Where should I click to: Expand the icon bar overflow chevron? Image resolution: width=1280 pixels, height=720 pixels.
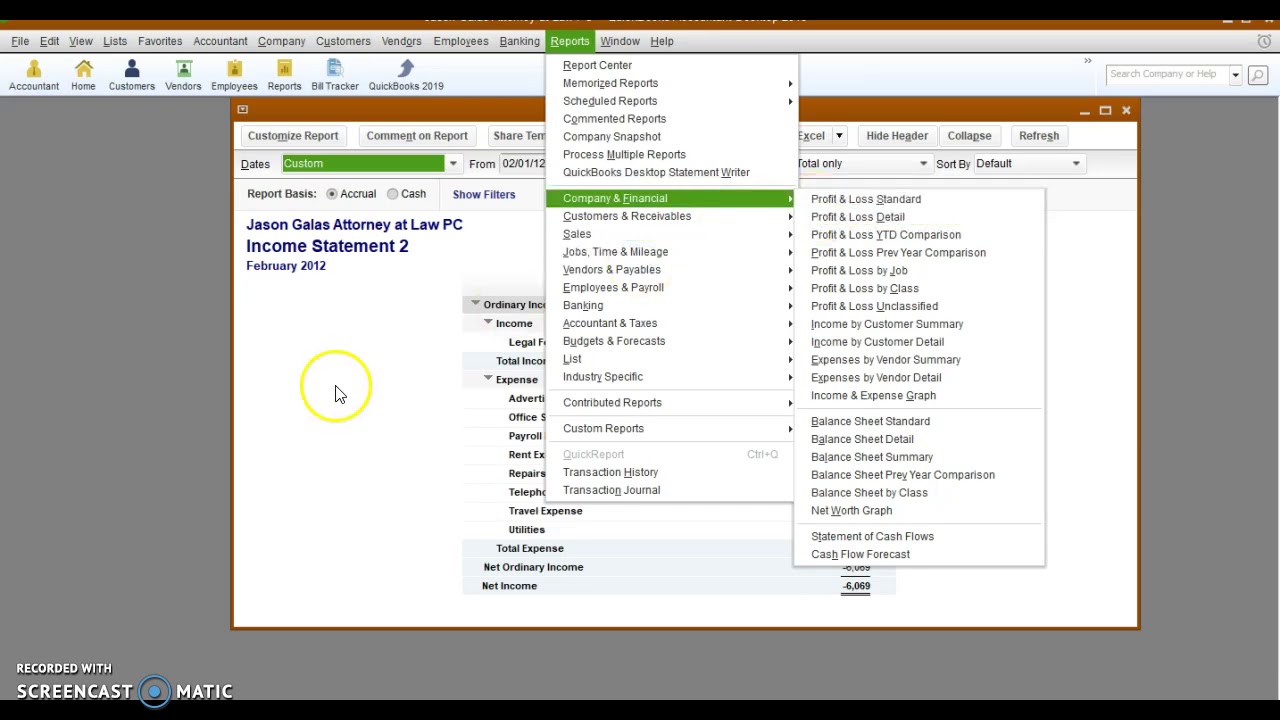pos(1088,62)
